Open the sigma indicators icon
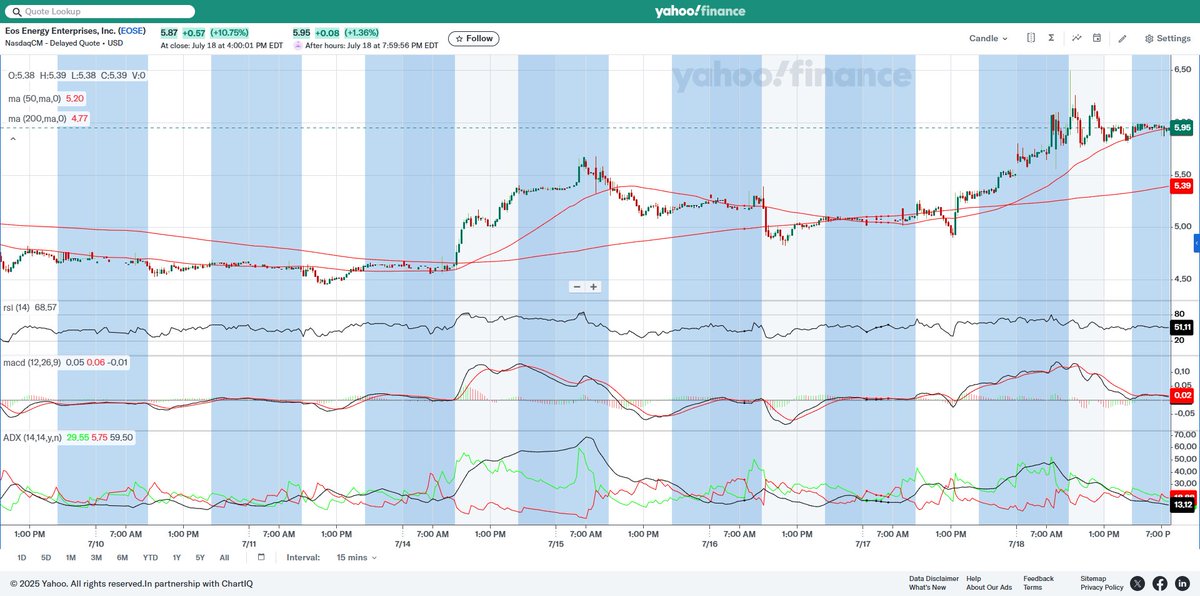The height and width of the screenshot is (596, 1200). pos(1051,38)
